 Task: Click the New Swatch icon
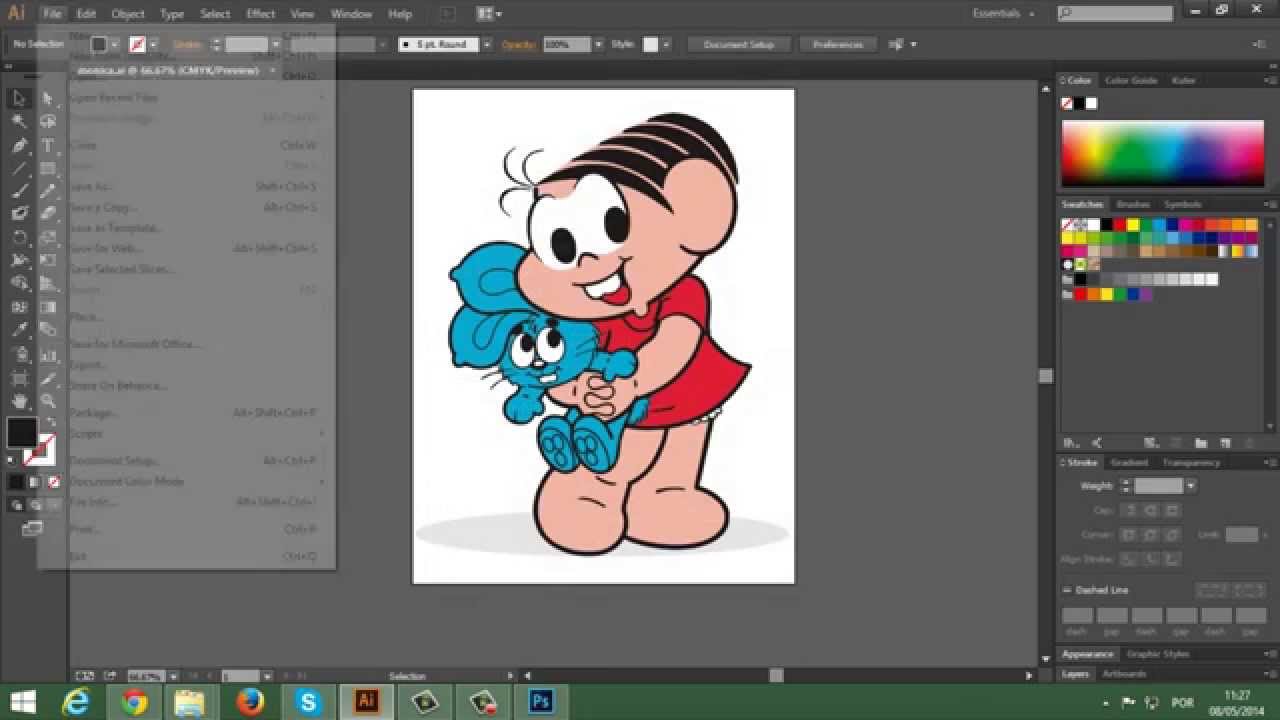(x=1224, y=443)
